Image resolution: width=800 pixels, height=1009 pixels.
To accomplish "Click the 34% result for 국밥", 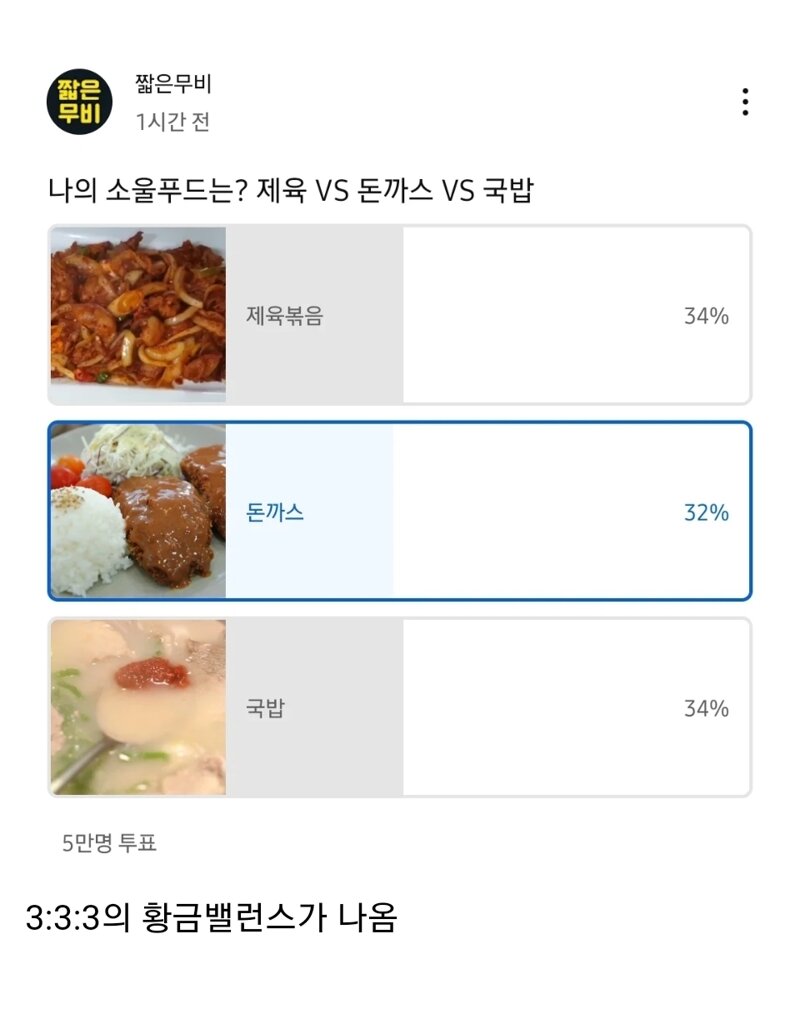I will (x=706, y=708).
